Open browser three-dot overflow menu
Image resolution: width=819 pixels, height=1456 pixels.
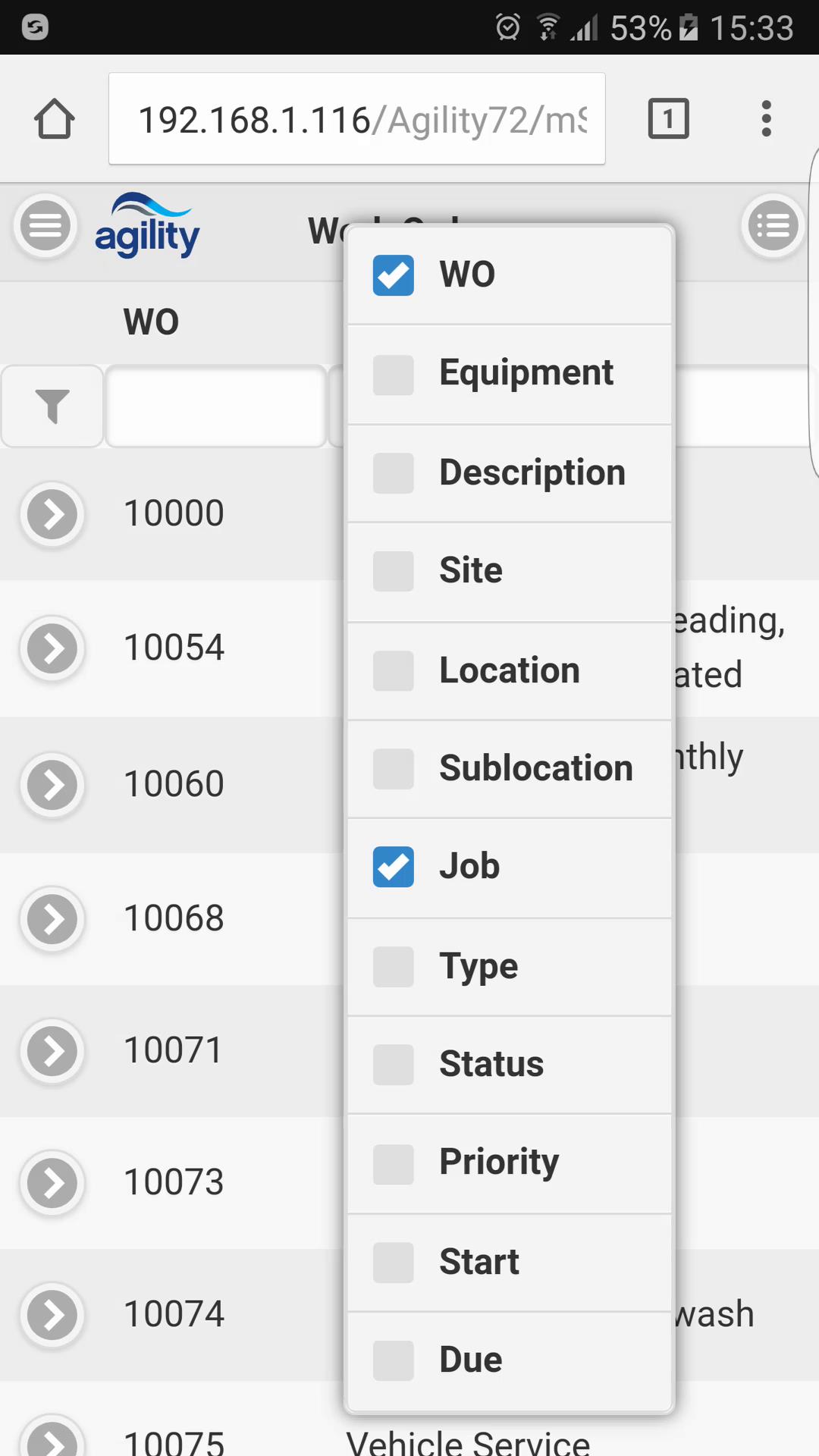click(766, 119)
